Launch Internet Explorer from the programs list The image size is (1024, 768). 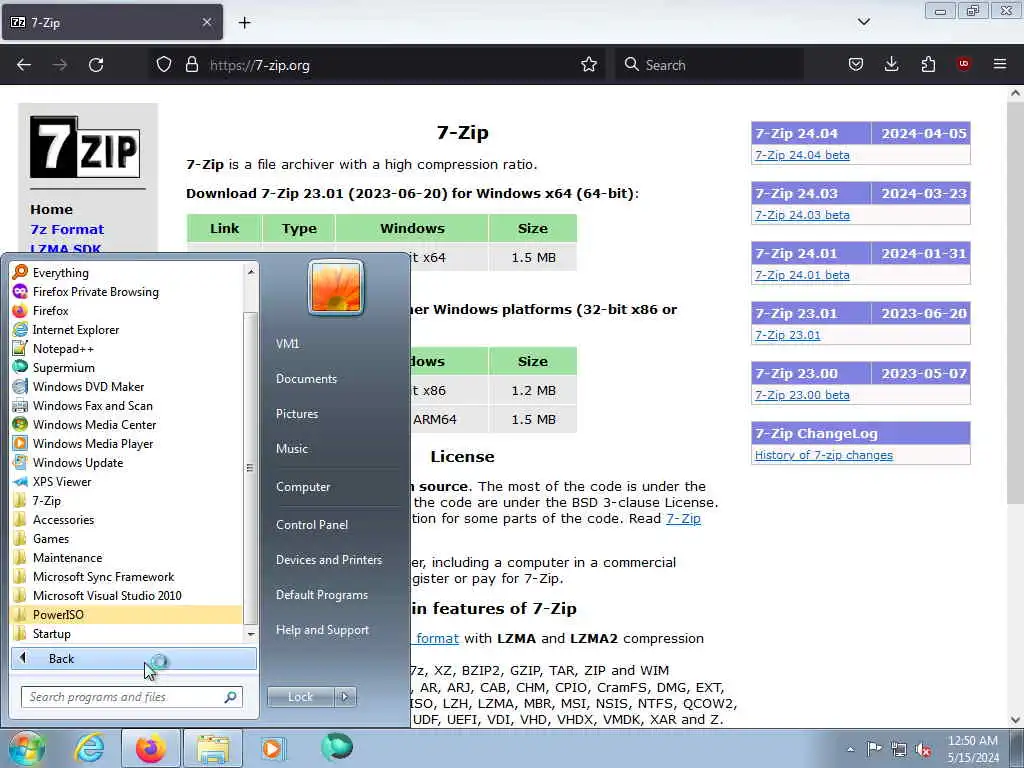coord(76,329)
